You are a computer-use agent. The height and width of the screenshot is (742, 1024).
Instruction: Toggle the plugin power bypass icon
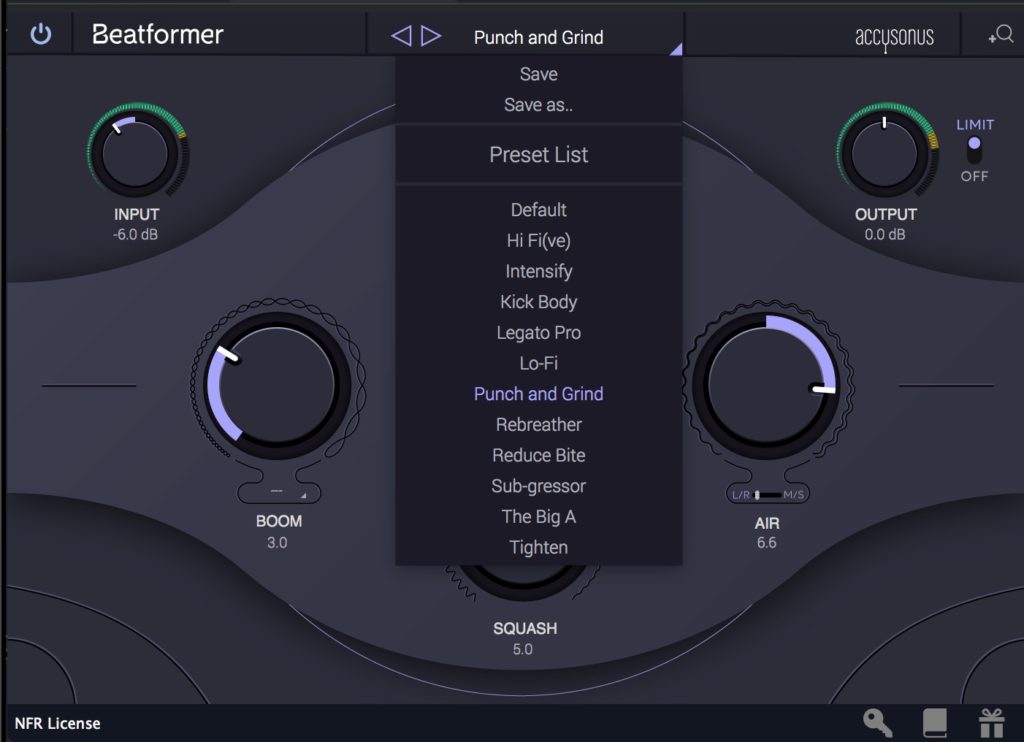click(40, 34)
